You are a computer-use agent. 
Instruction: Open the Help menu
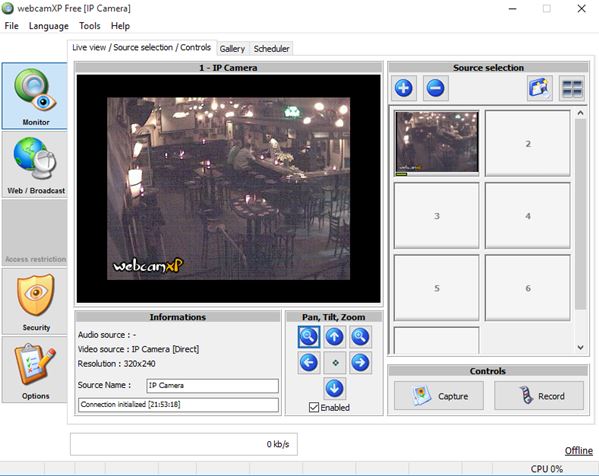[x=120, y=26]
